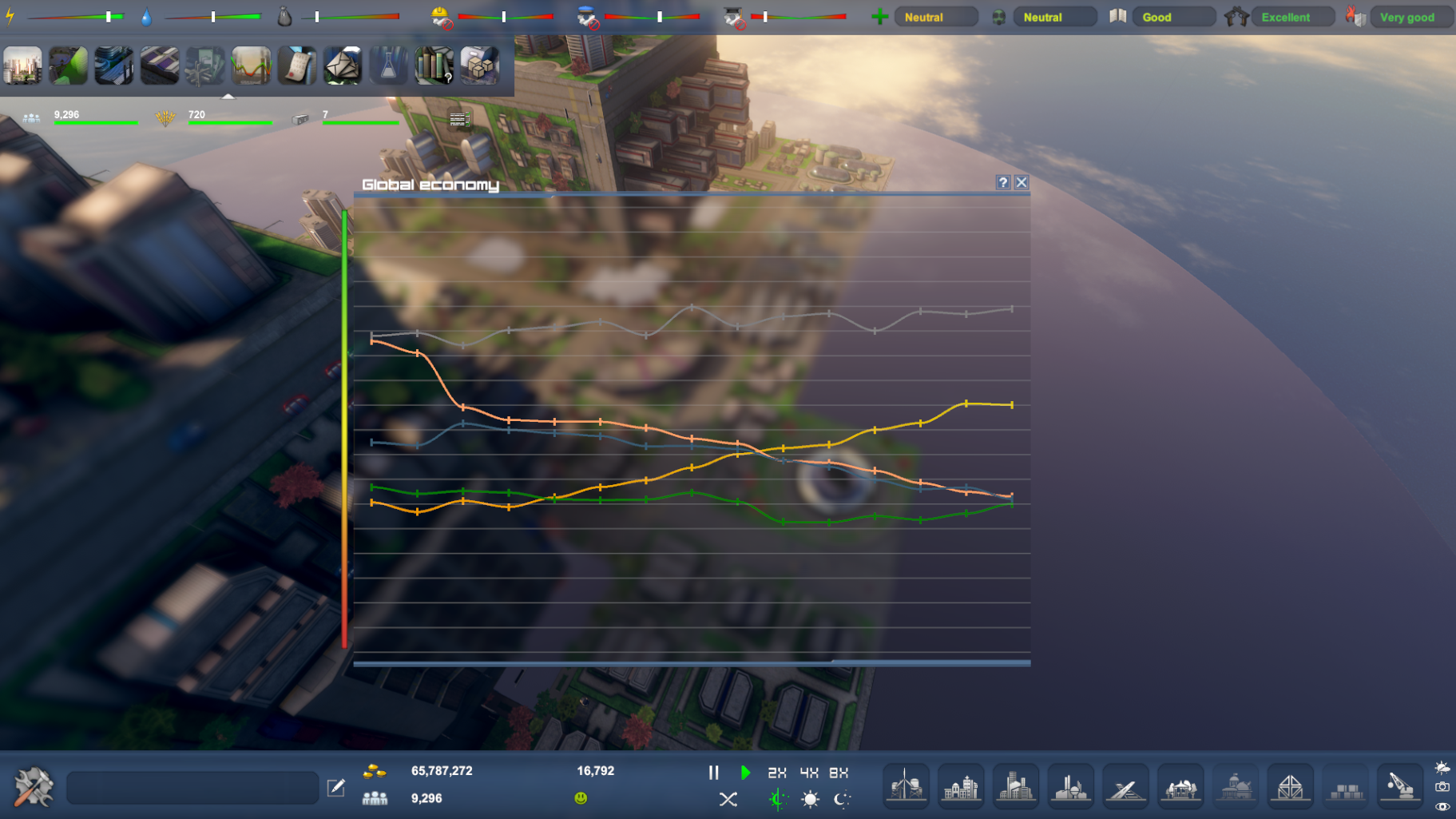
Task: Toggle the shuffle crossed arrows icon
Action: (x=728, y=799)
